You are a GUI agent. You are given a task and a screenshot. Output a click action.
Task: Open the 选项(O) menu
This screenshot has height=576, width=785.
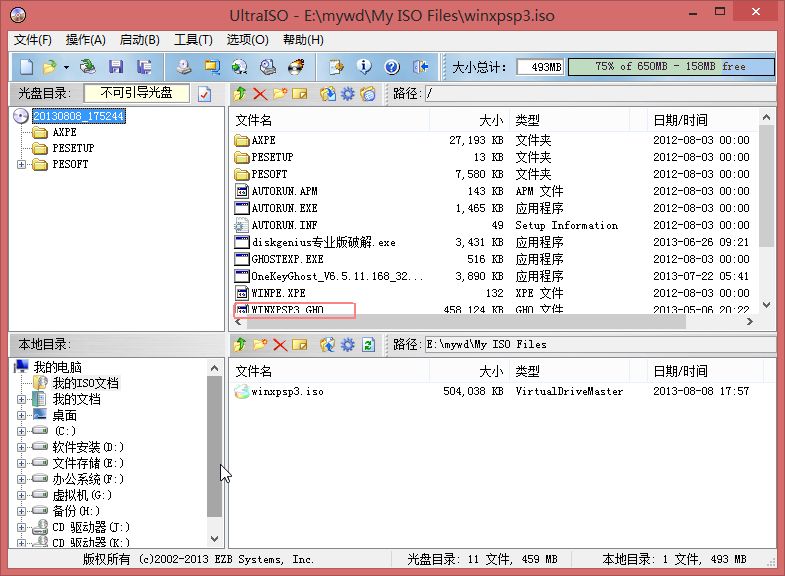pos(247,40)
